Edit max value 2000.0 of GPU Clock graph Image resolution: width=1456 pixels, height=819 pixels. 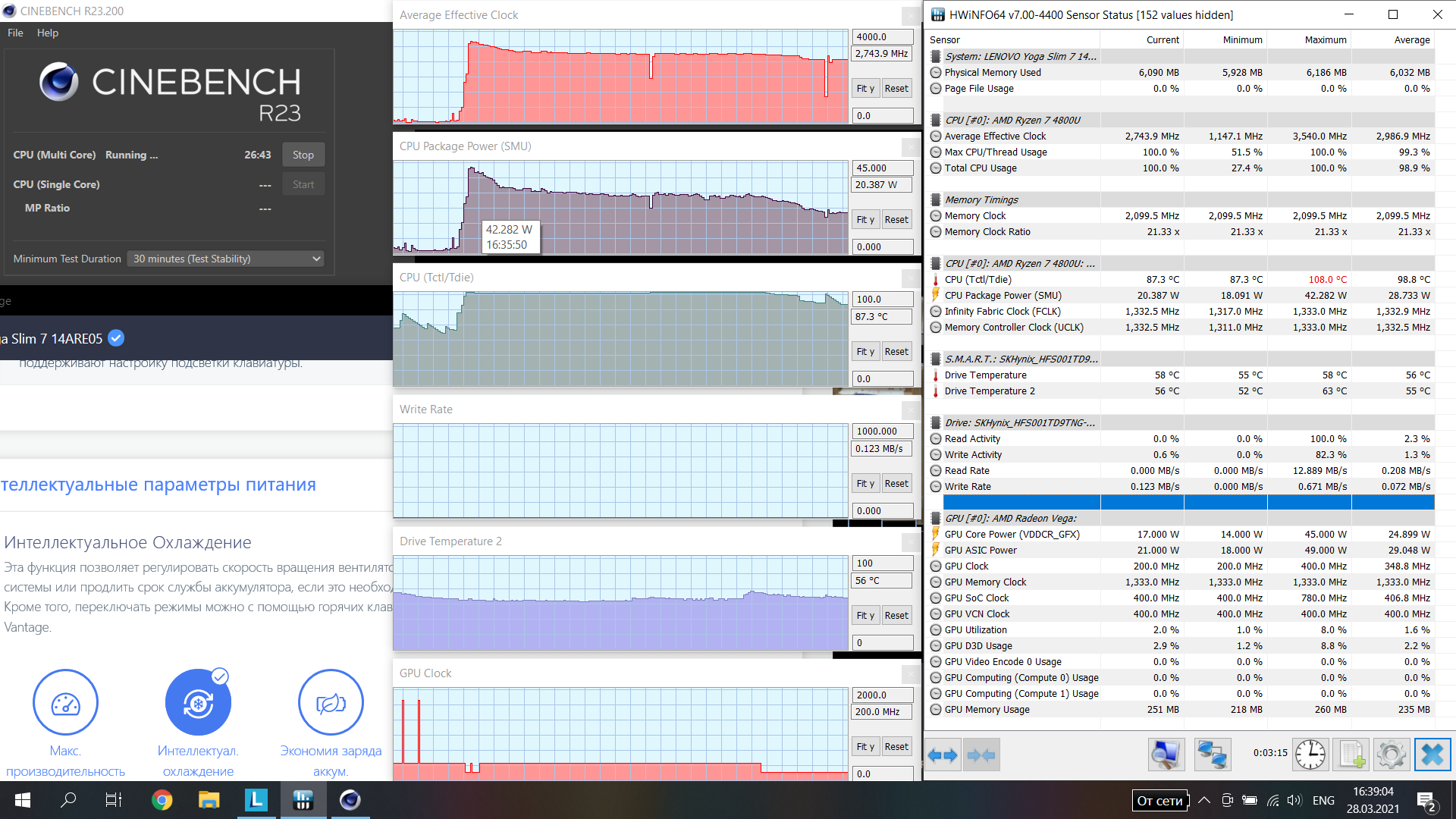883,695
